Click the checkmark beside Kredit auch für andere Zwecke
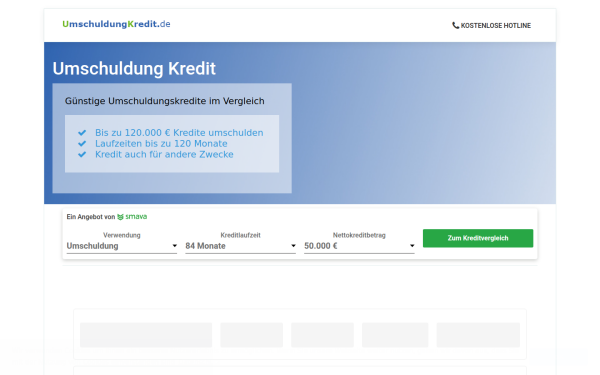600x375 pixels. pyautogui.click(x=82, y=155)
